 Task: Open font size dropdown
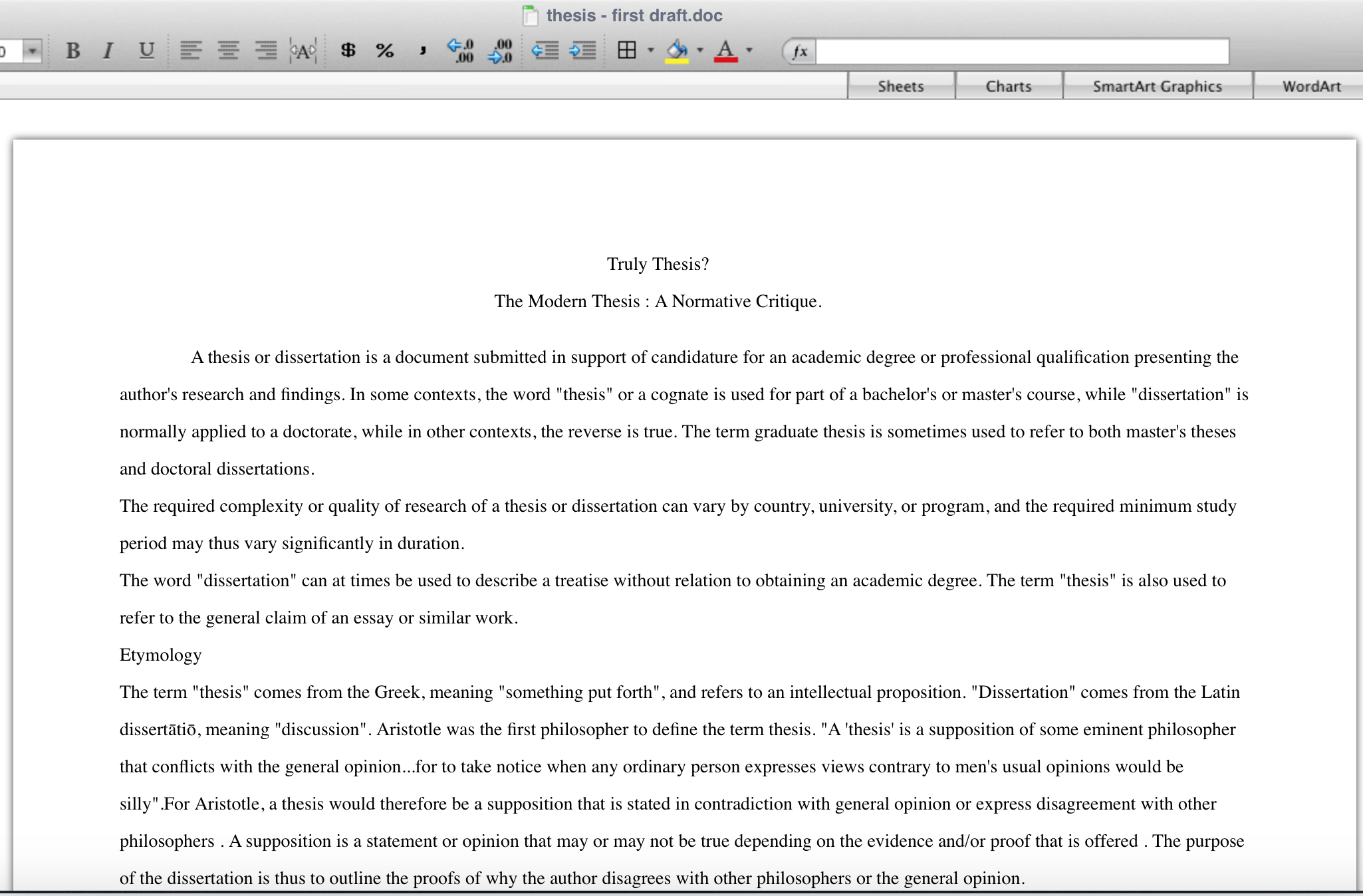pos(32,51)
